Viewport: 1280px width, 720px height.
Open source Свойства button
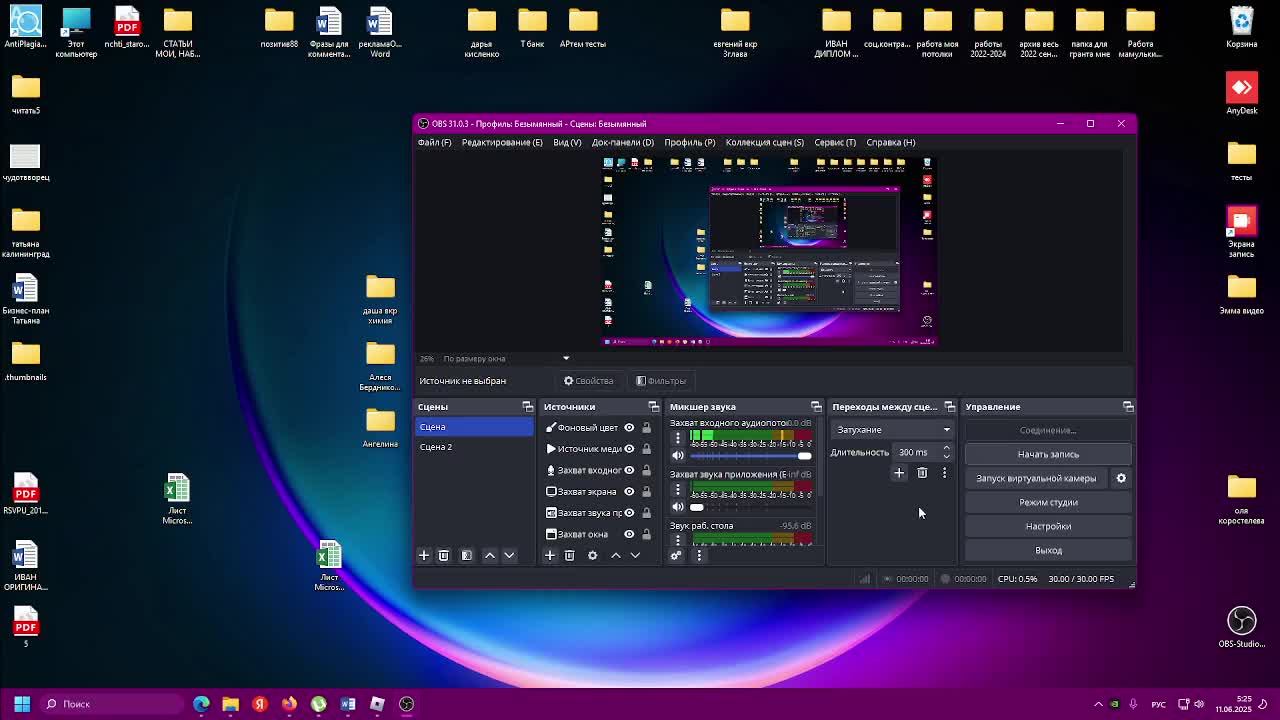tap(589, 381)
